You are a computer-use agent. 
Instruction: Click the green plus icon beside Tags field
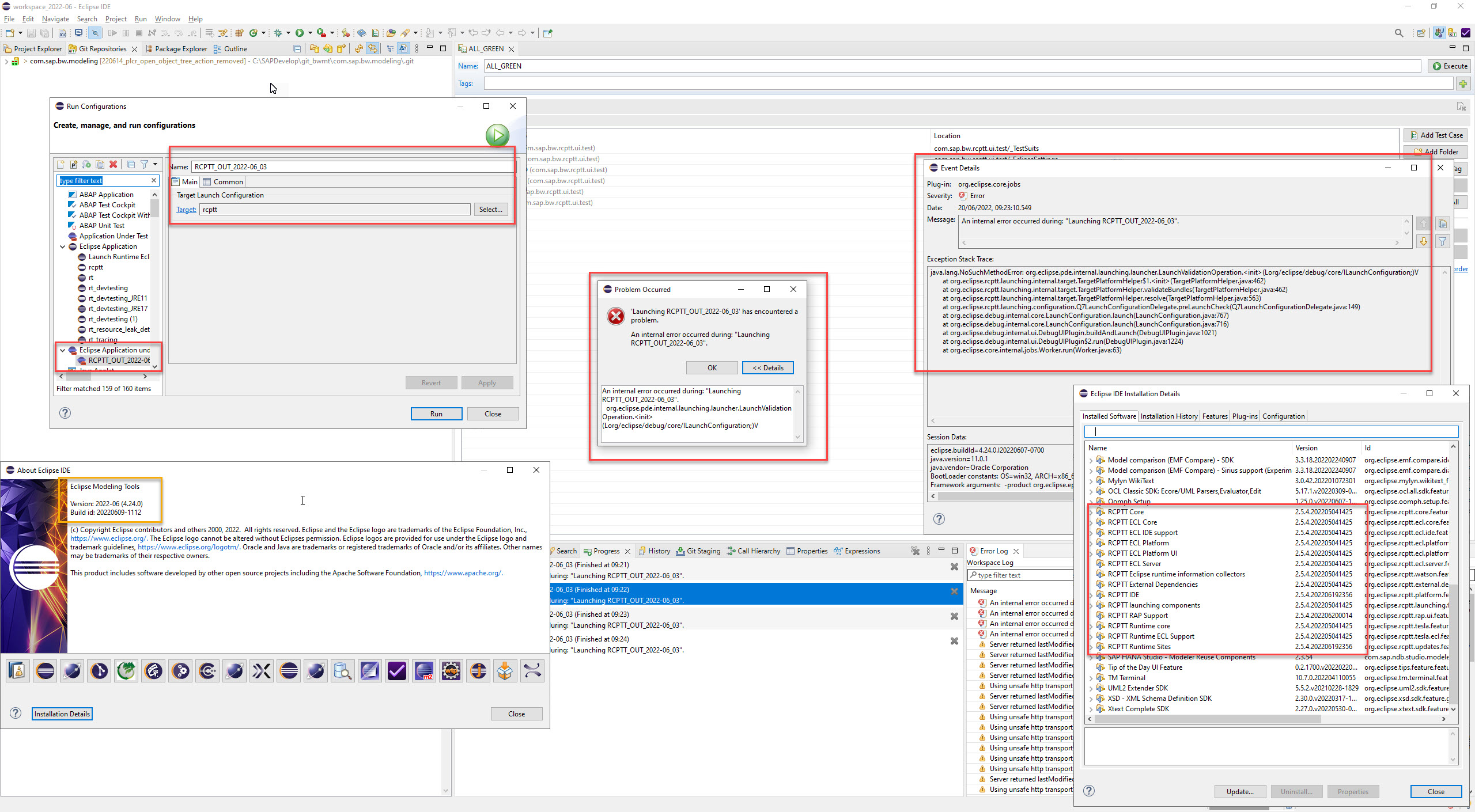[x=1463, y=84]
